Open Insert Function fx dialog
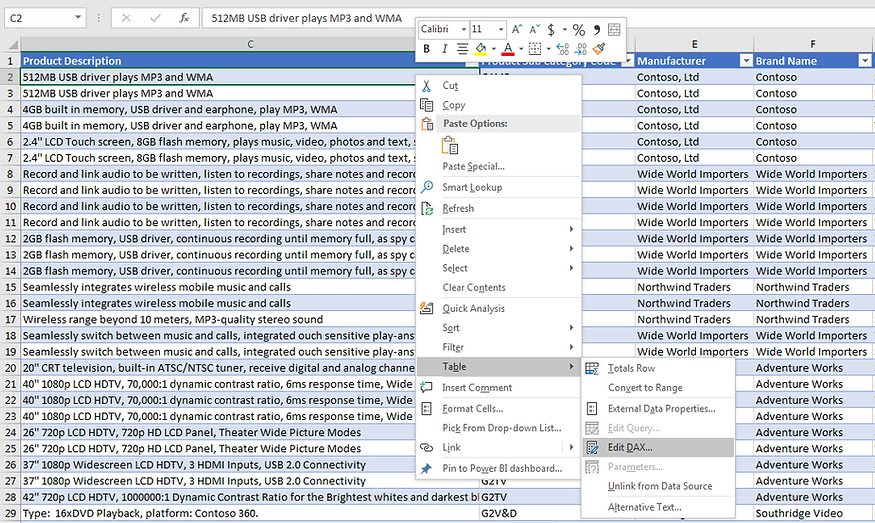Viewport: 875px width, 523px height. pyautogui.click(x=184, y=18)
